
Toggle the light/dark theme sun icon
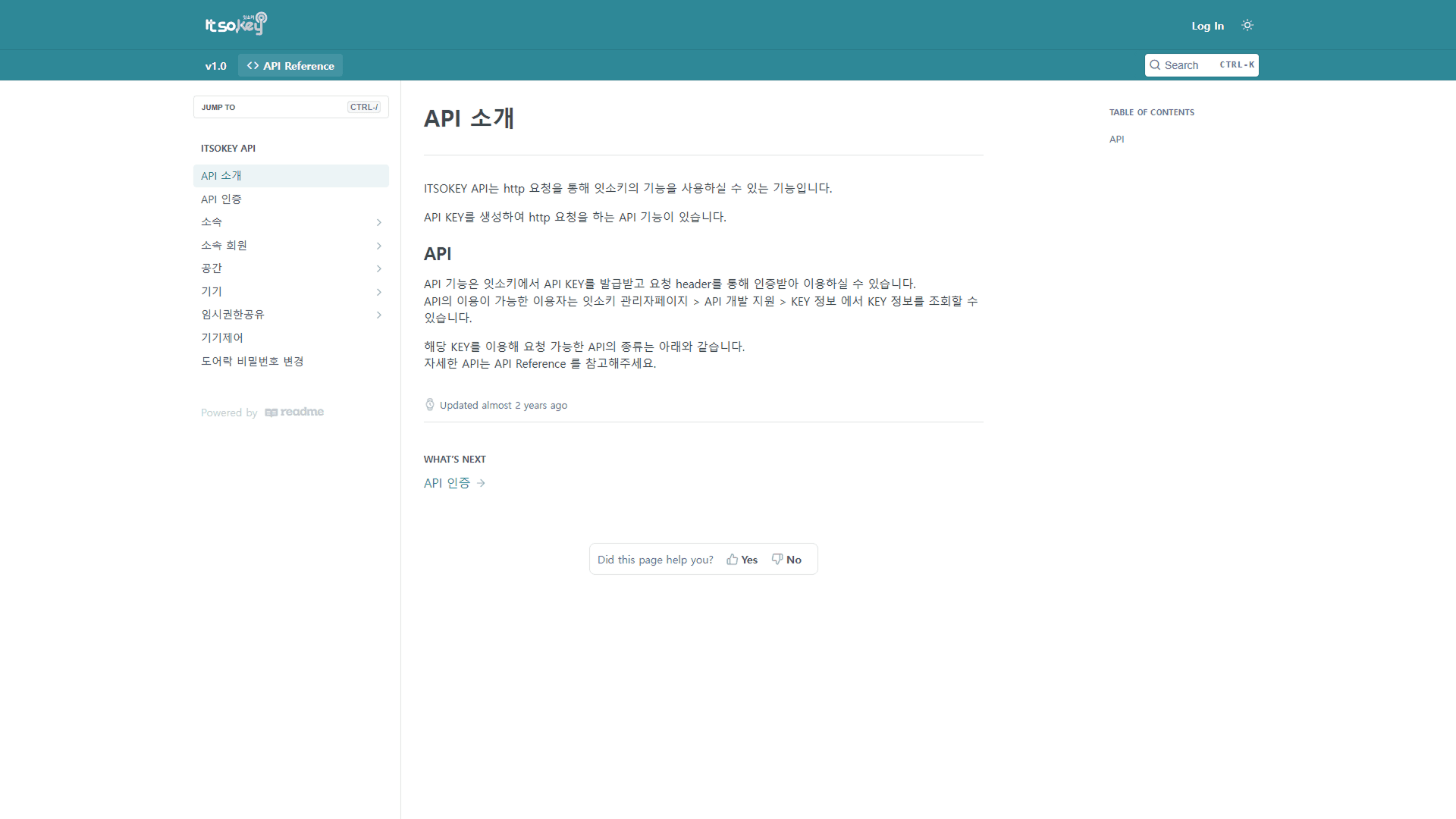(1247, 25)
